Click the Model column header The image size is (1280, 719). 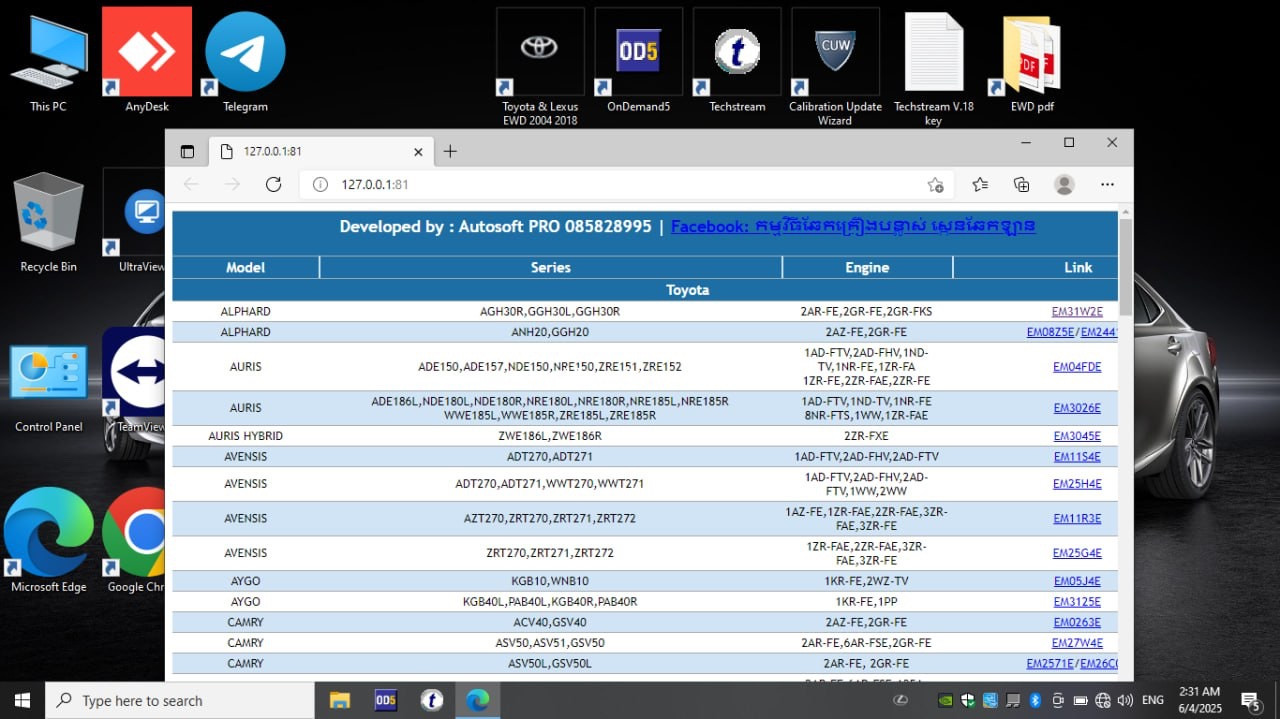pyautogui.click(x=245, y=267)
